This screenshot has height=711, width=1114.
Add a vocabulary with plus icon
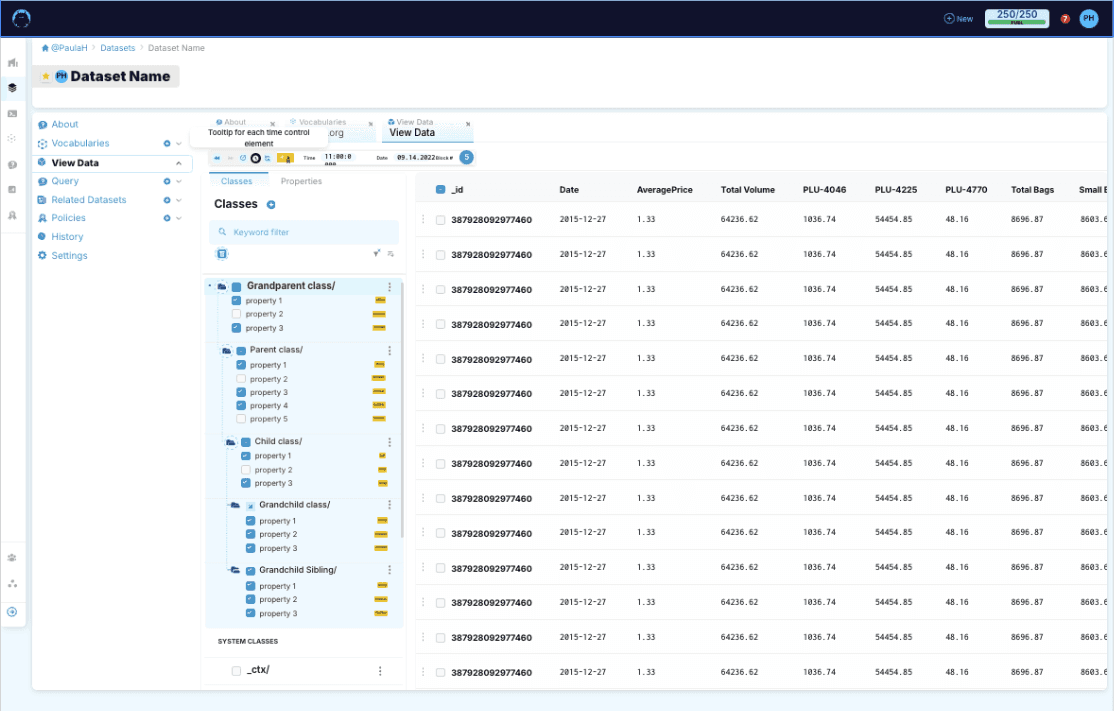(x=167, y=143)
